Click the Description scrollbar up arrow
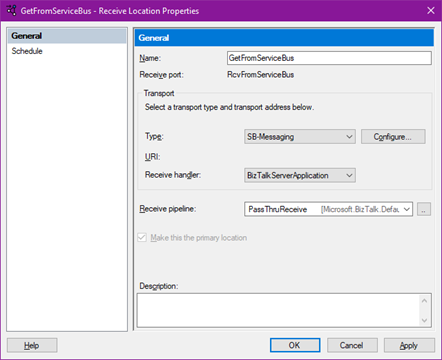 [424, 301]
